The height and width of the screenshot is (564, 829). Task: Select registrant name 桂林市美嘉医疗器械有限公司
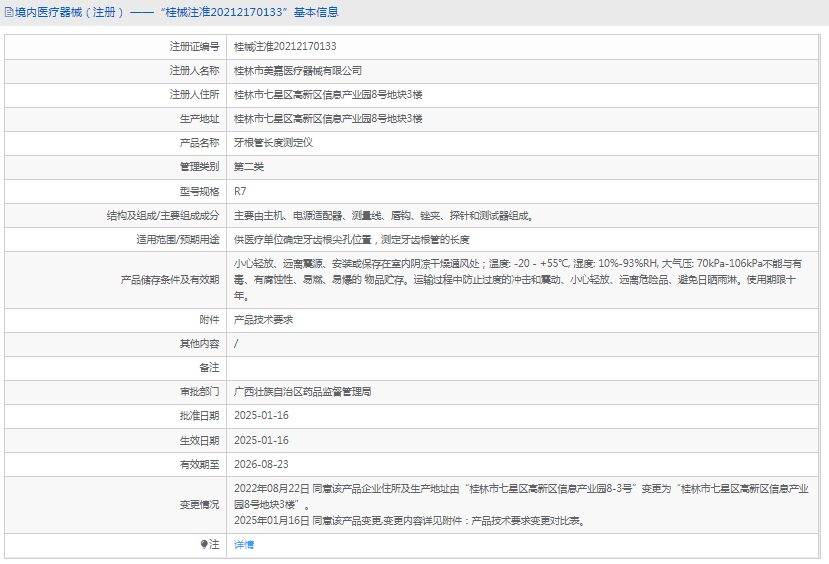[x=298, y=71]
